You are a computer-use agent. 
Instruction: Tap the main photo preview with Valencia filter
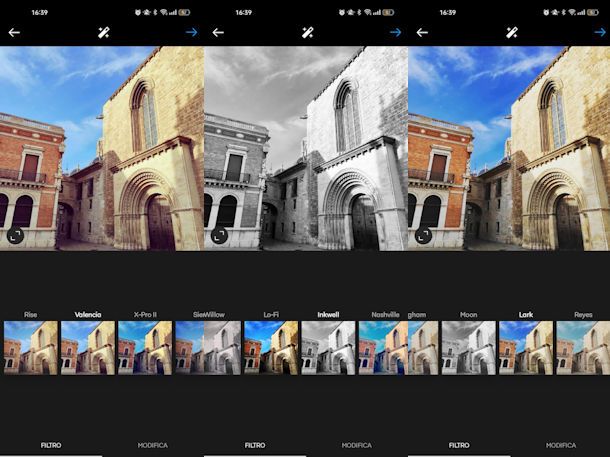point(102,148)
